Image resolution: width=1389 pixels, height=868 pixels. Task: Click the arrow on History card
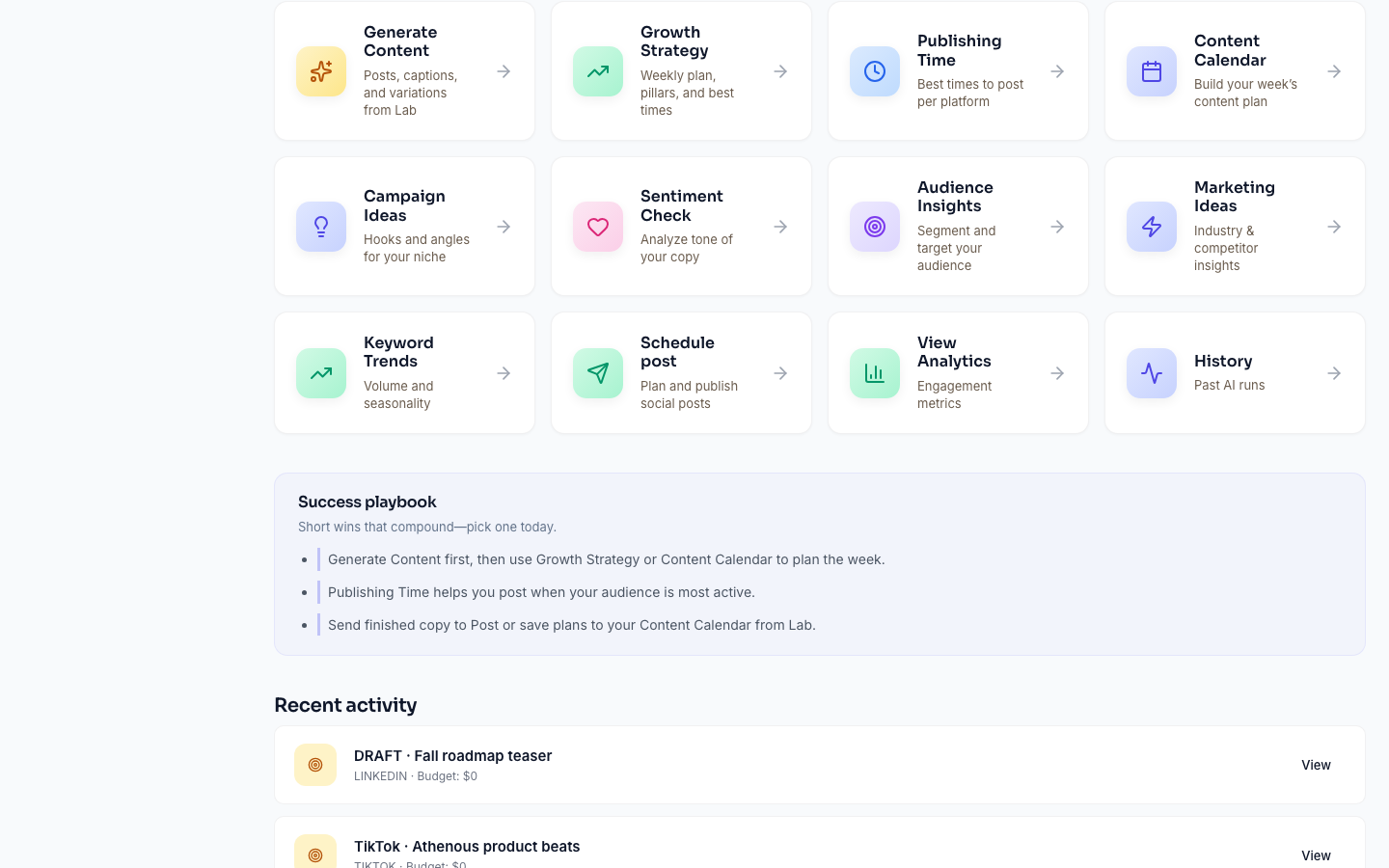pos(1334,373)
